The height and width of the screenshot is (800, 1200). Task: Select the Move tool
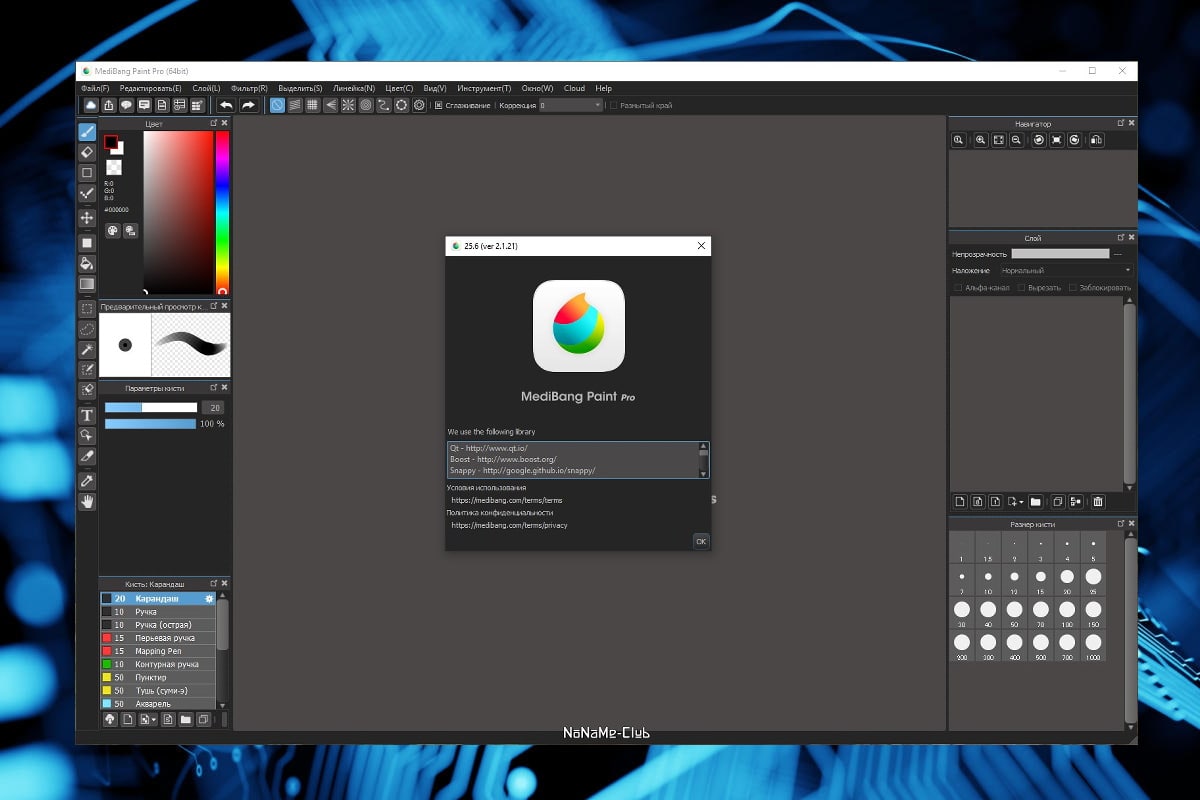point(87,218)
